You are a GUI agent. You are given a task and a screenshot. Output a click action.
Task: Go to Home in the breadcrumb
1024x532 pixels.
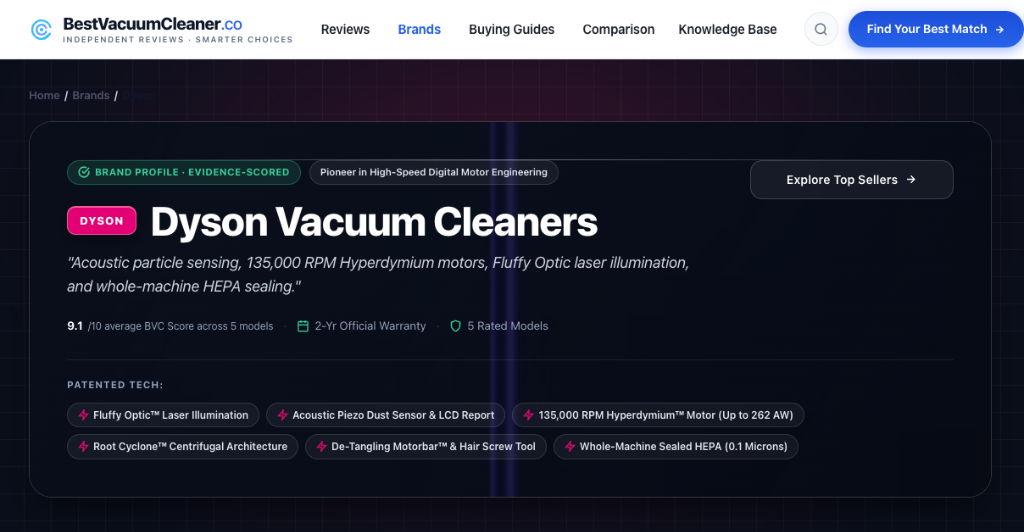[x=44, y=95]
